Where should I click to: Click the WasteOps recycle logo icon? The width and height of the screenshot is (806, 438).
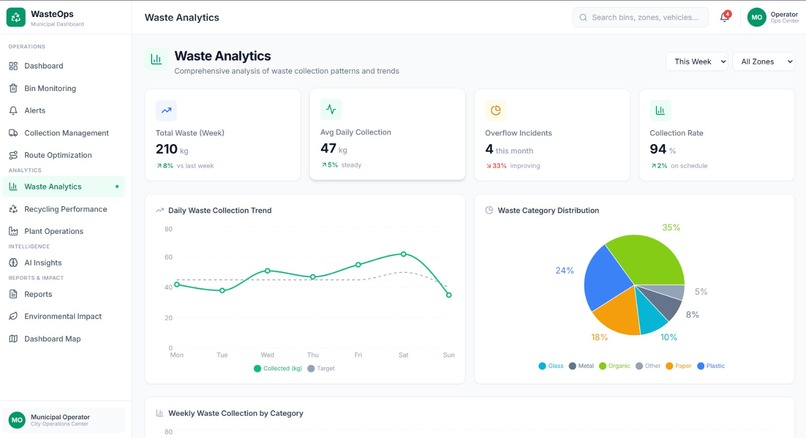pyautogui.click(x=16, y=17)
